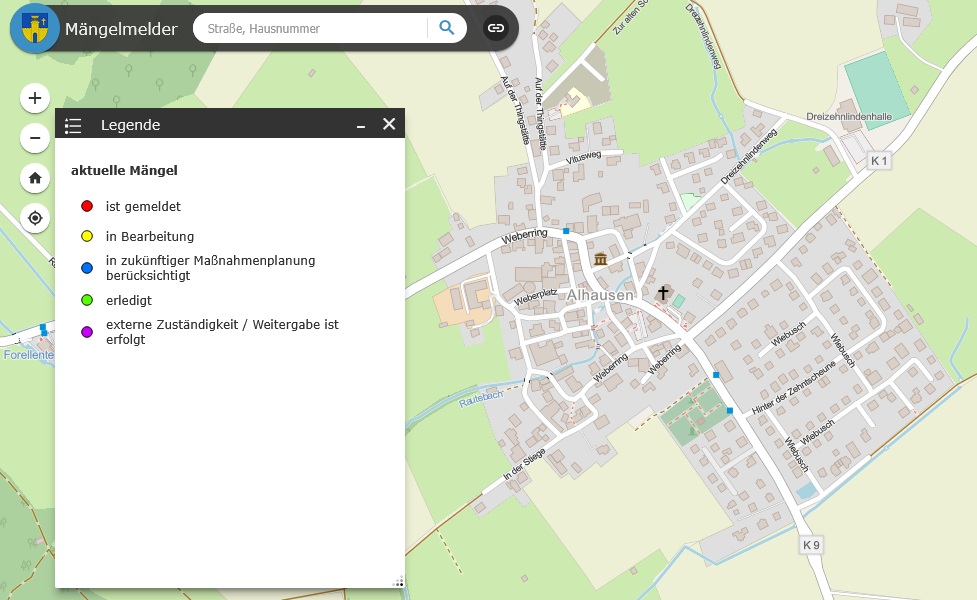Type in the Straße, Hausnummer search field
The width and height of the screenshot is (977, 600).
coord(312,29)
